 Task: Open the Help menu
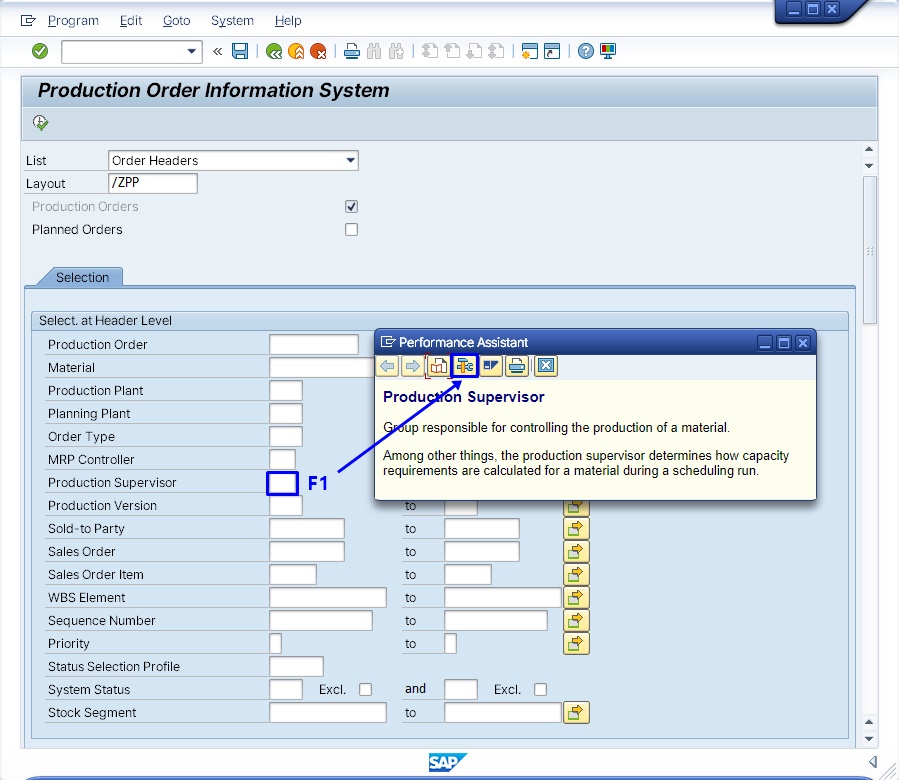[x=288, y=21]
